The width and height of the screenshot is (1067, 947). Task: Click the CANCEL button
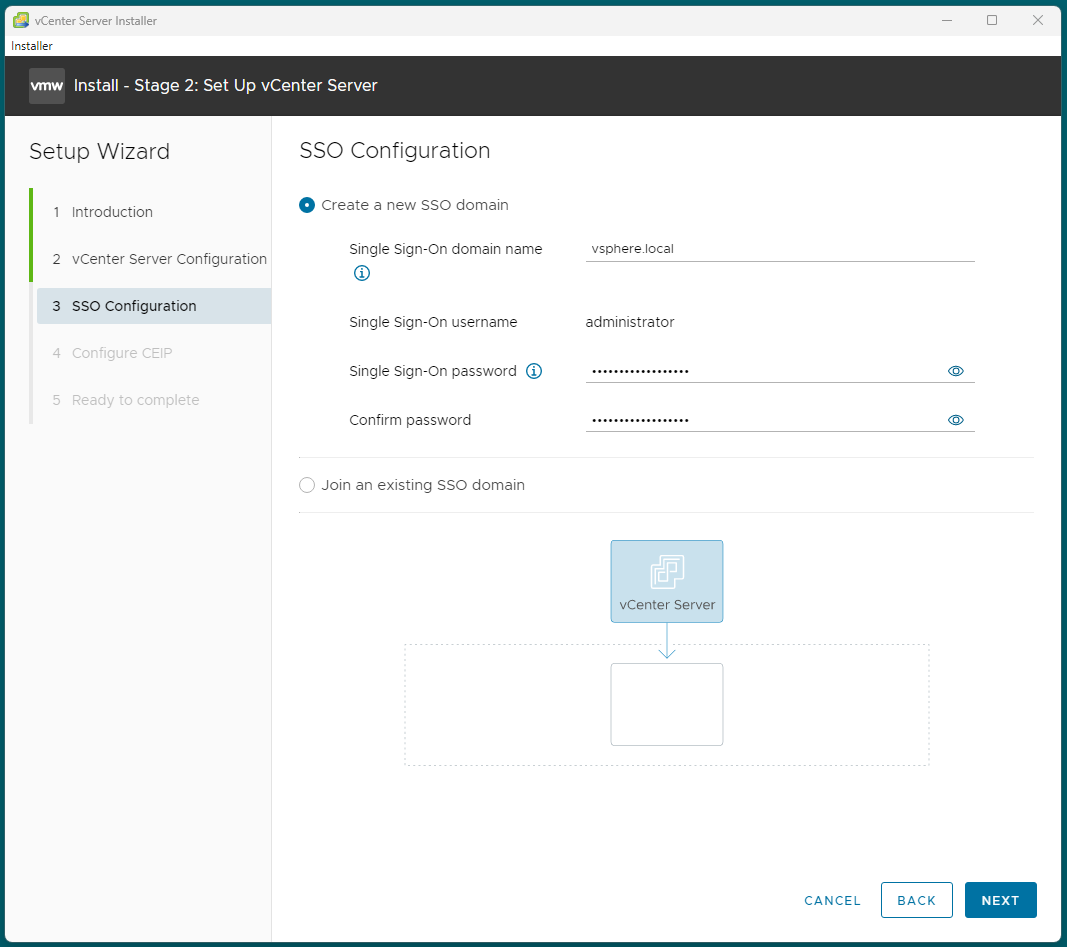point(832,901)
